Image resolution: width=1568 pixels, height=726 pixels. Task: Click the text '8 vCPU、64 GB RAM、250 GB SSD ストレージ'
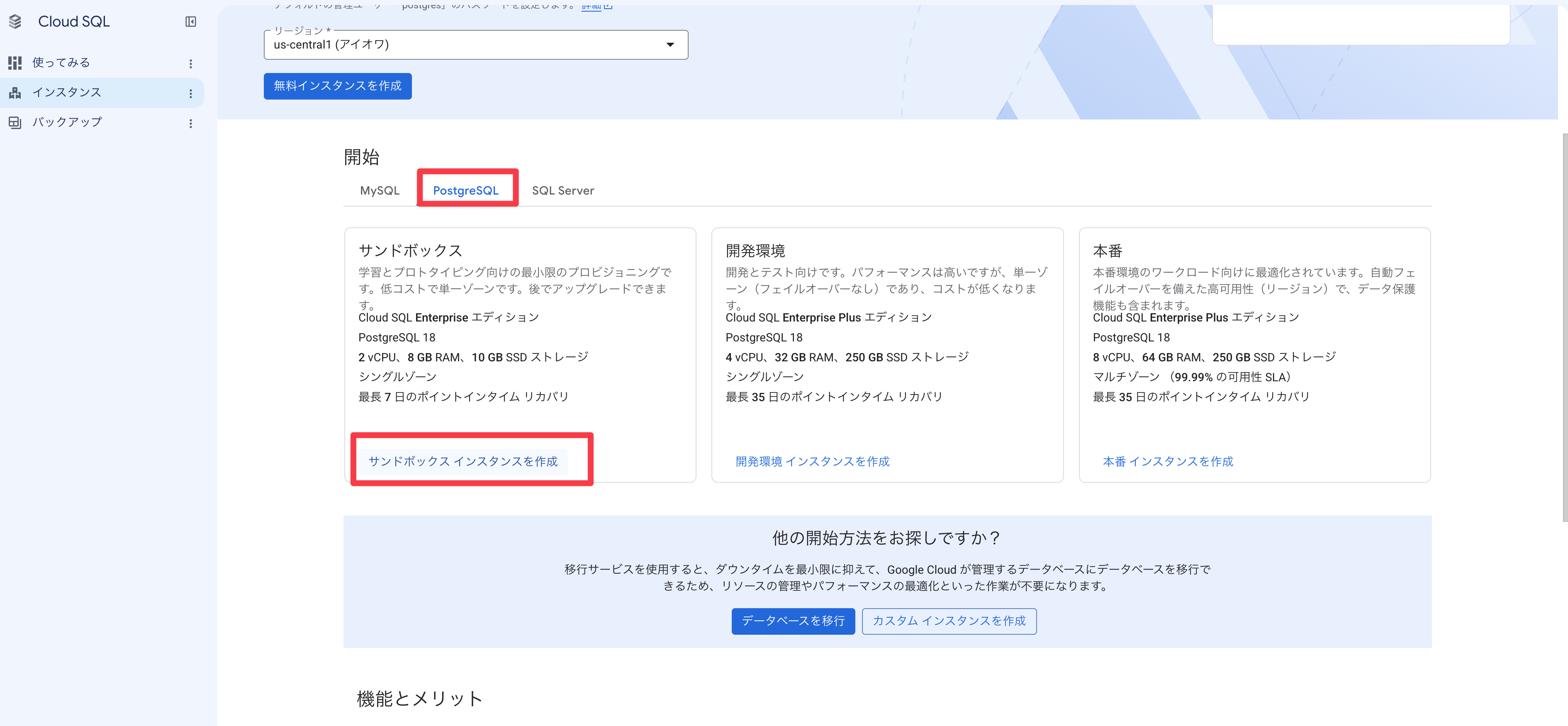click(1214, 357)
